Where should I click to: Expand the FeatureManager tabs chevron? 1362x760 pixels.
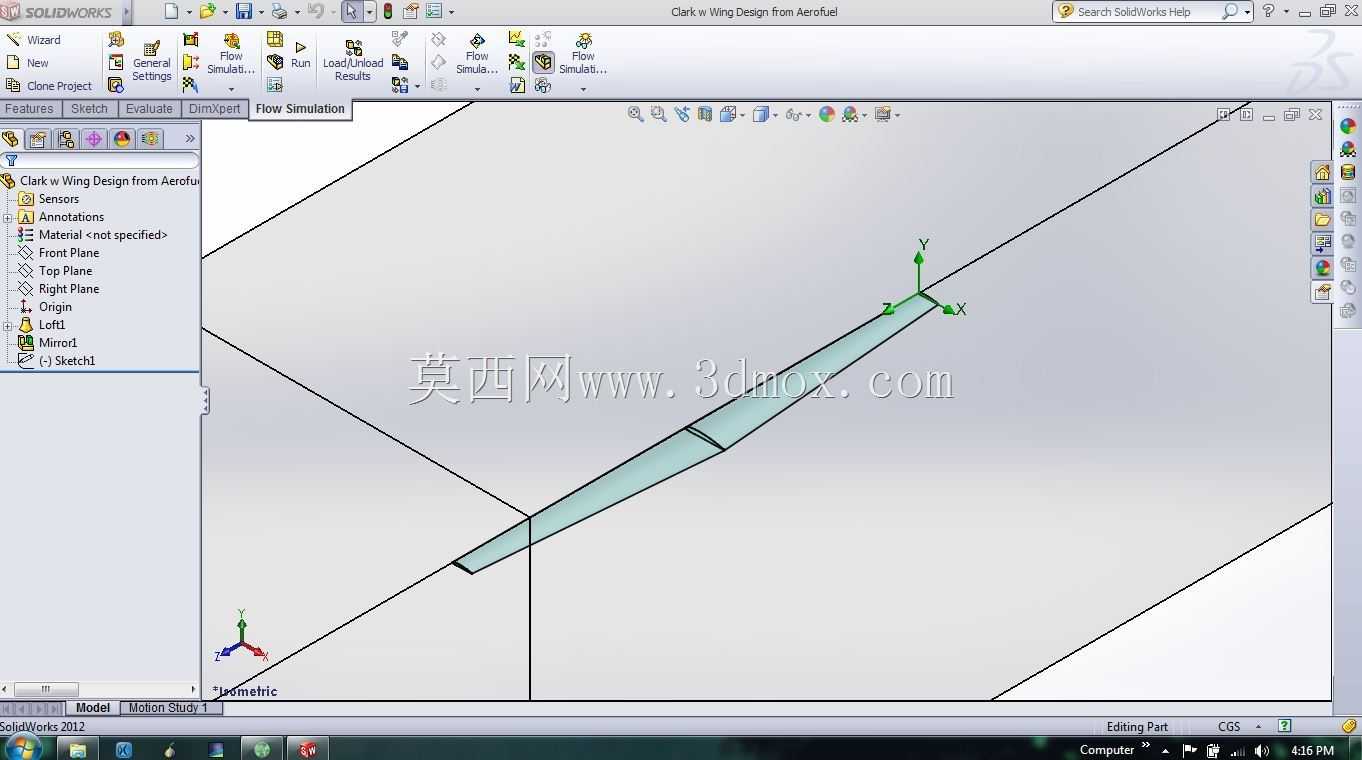190,139
